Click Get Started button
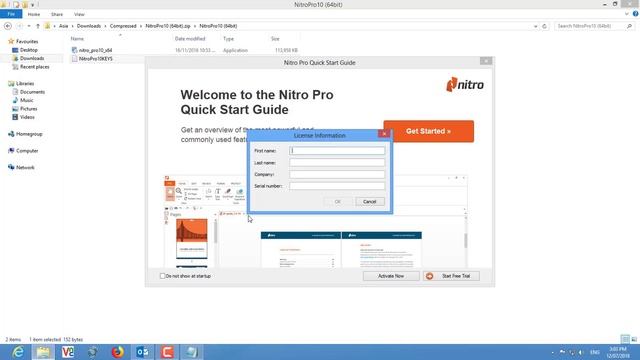 pyautogui.click(x=429, y=131)
